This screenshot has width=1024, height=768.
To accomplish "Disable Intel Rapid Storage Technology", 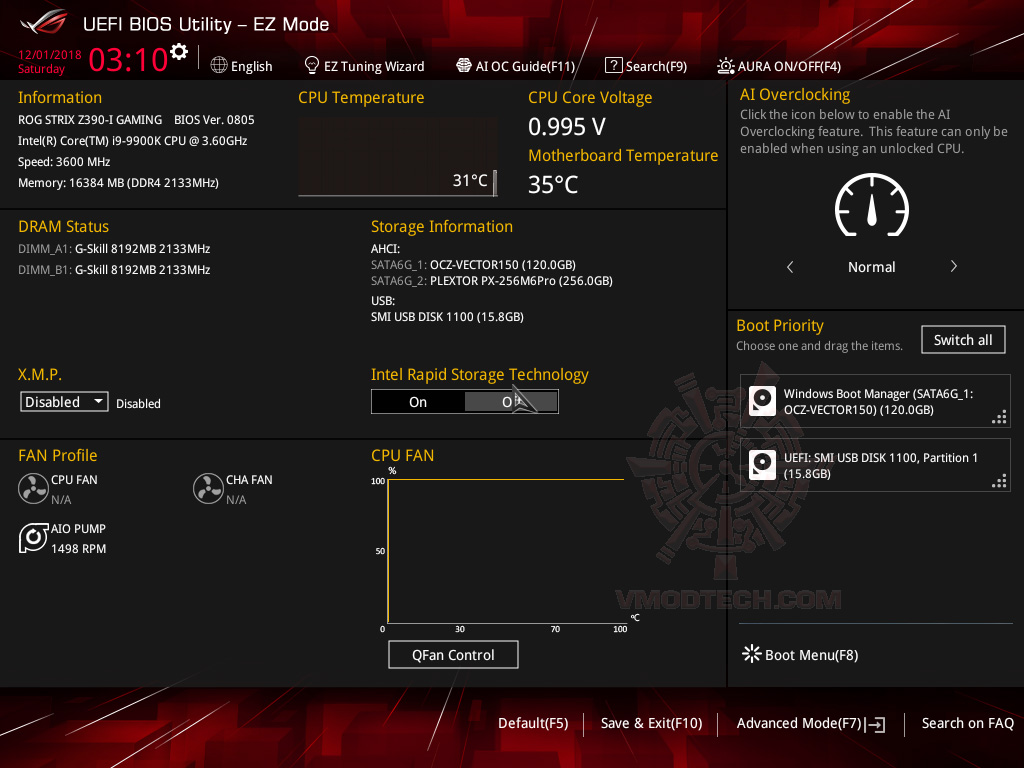I will pyautogui.click(x=511, y=401).
